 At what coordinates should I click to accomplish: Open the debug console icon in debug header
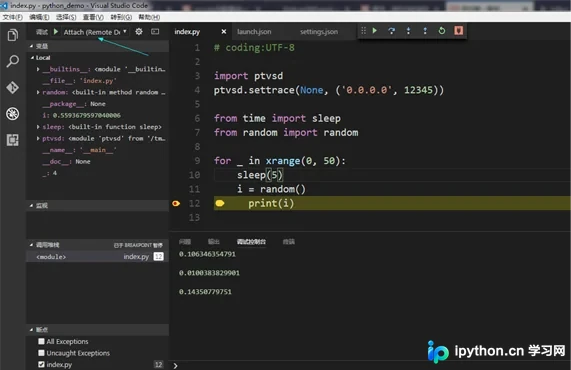click(155, 32)
